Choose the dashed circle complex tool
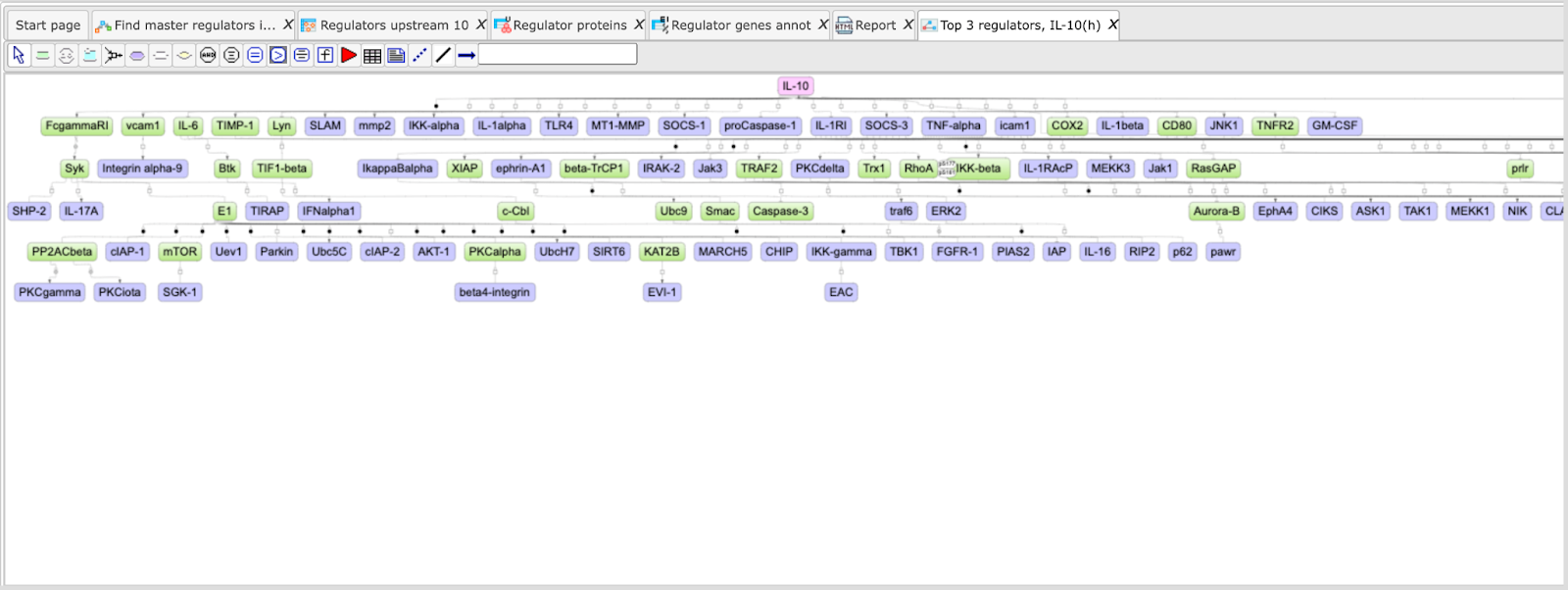 pos(66,56)
